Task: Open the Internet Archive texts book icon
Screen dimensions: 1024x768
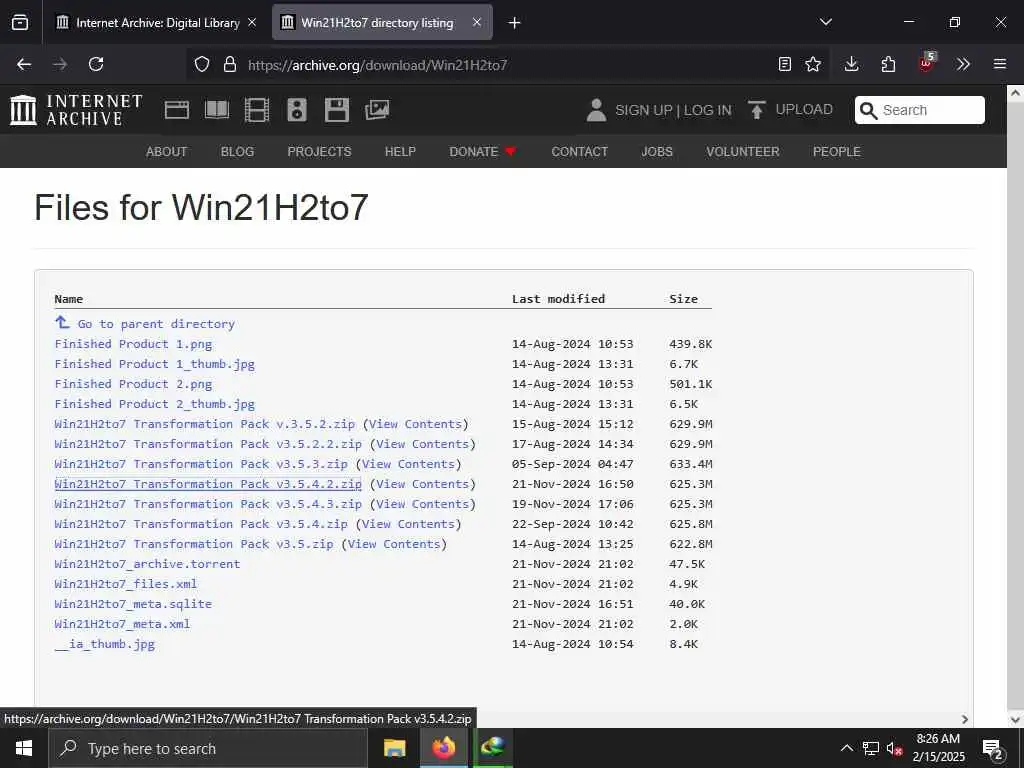Action: point(217,110)
